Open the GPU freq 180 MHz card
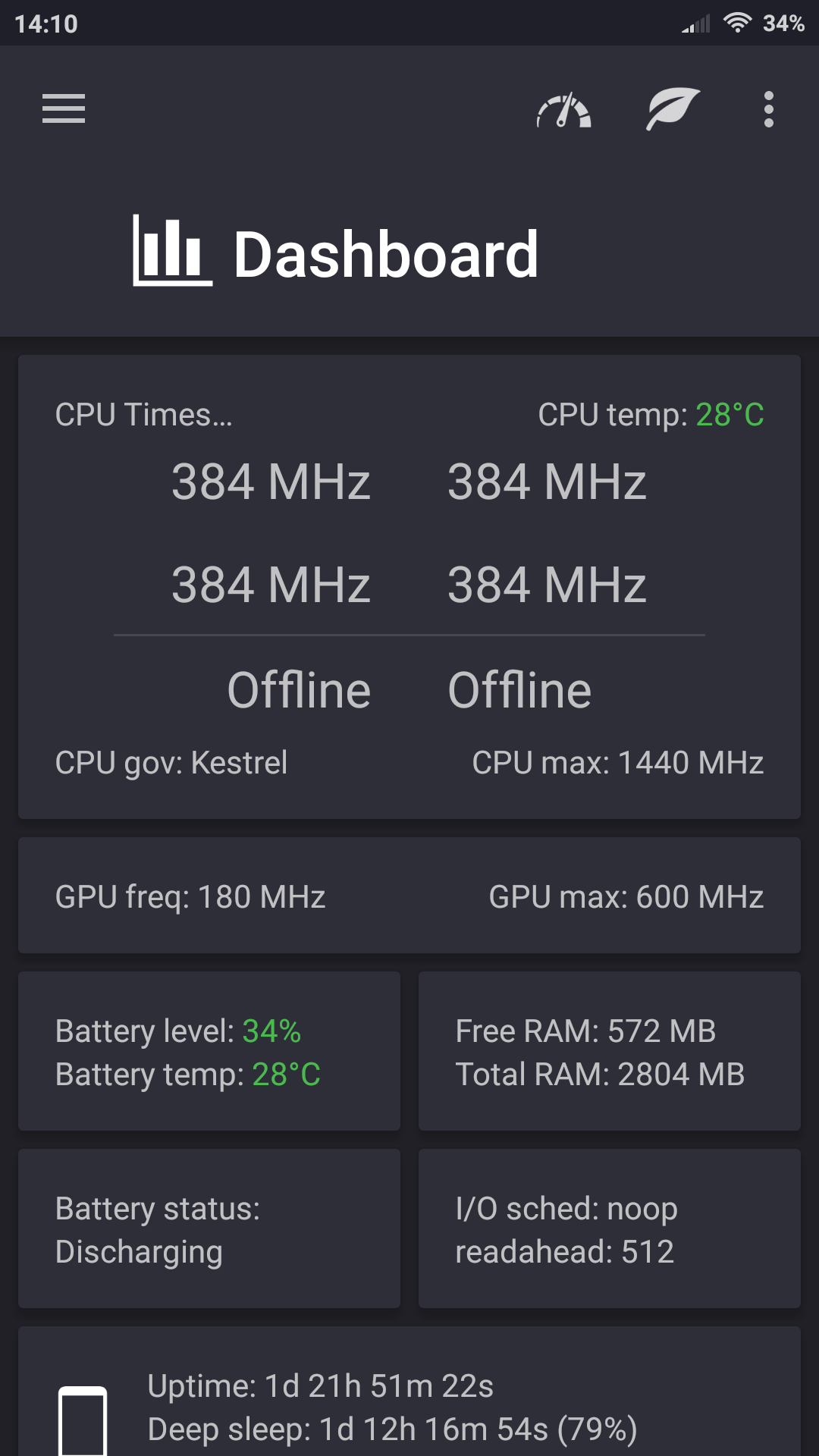819x1456 pixels. 190,897
